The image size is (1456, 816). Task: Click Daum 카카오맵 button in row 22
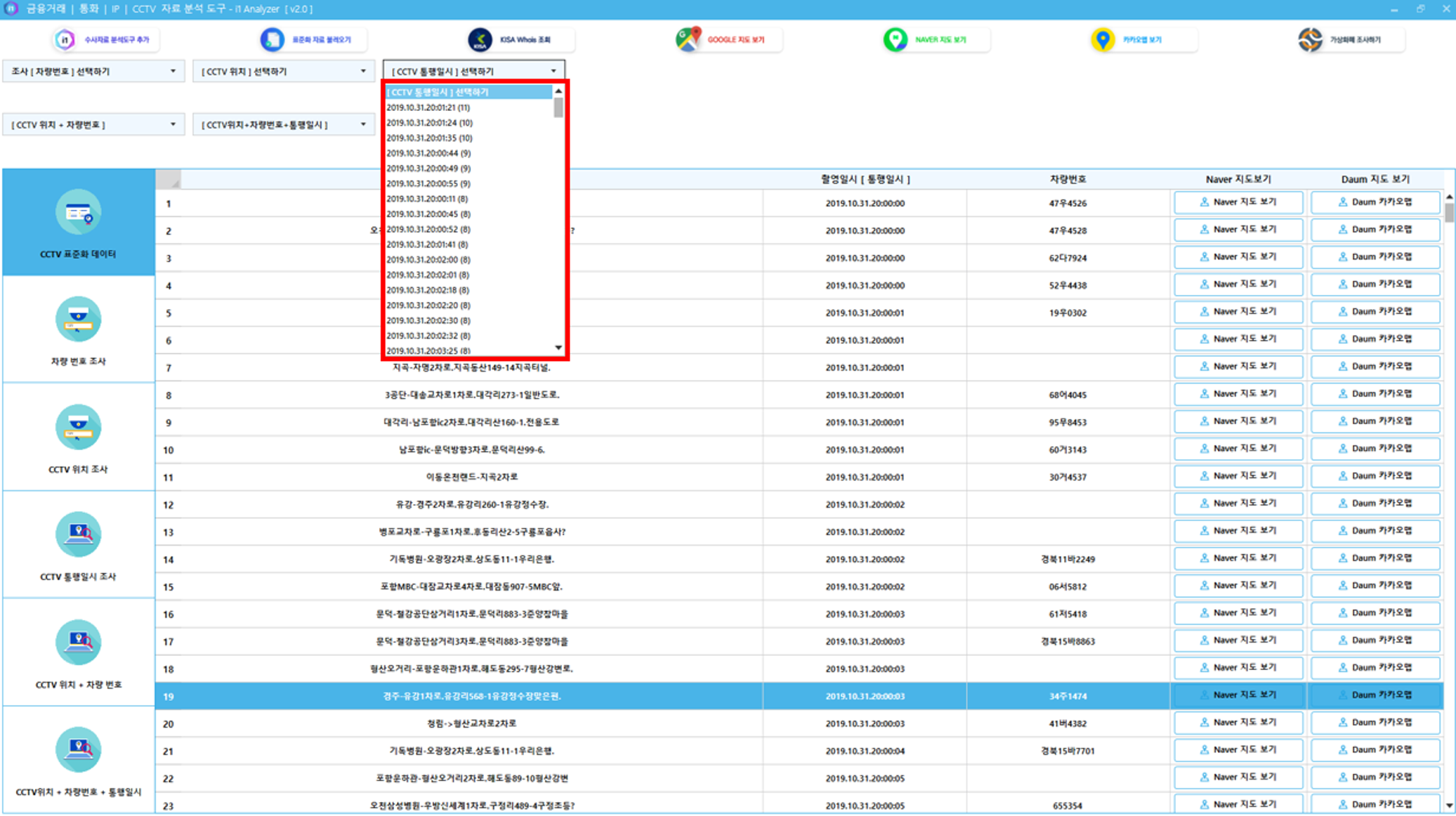point(1375,777)
